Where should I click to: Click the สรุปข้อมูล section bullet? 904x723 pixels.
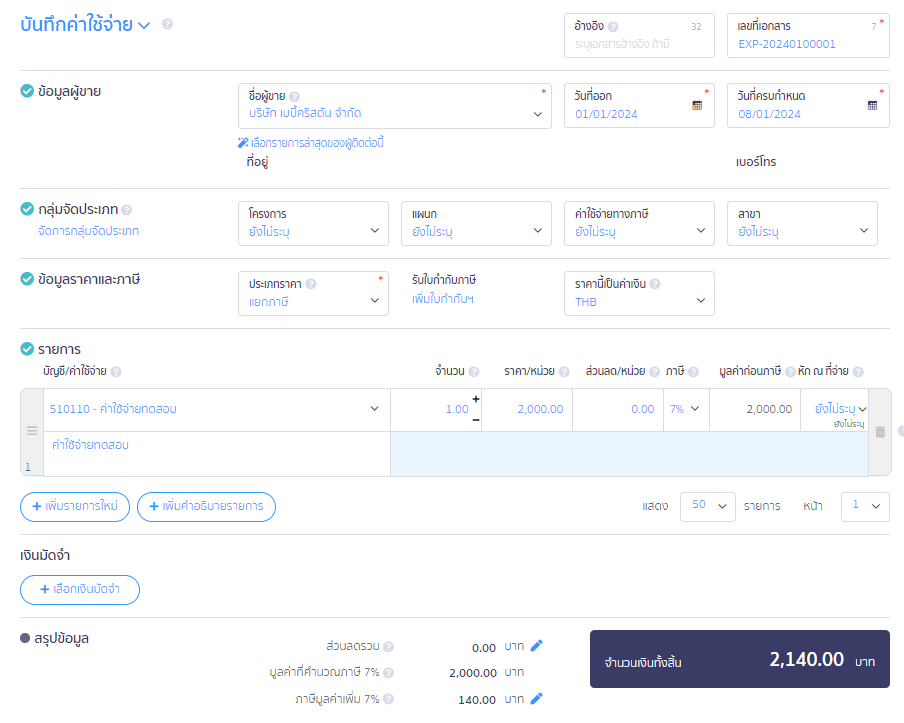pyautogui.click(x=25, y=638)
